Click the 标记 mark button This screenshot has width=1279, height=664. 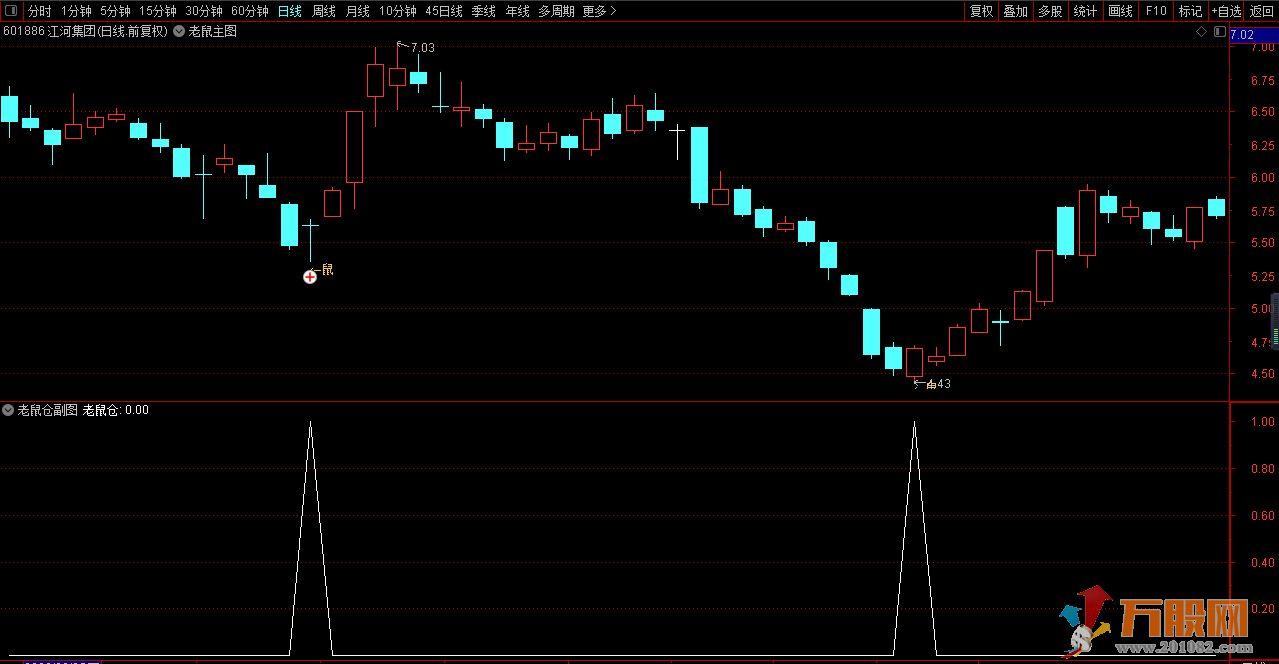coord(1191,11)
